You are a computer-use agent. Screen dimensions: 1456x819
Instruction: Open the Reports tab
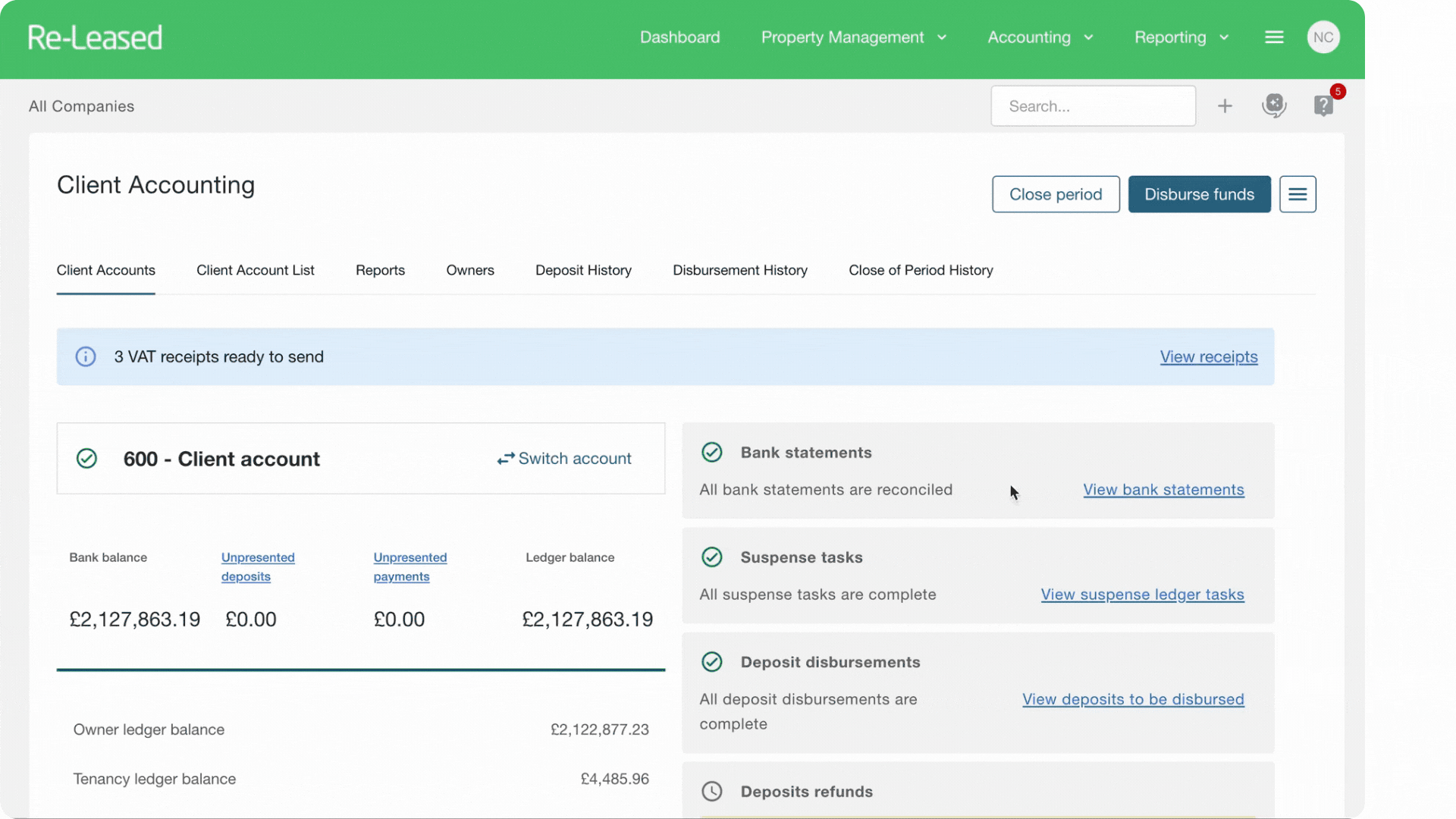coord(381,271)
